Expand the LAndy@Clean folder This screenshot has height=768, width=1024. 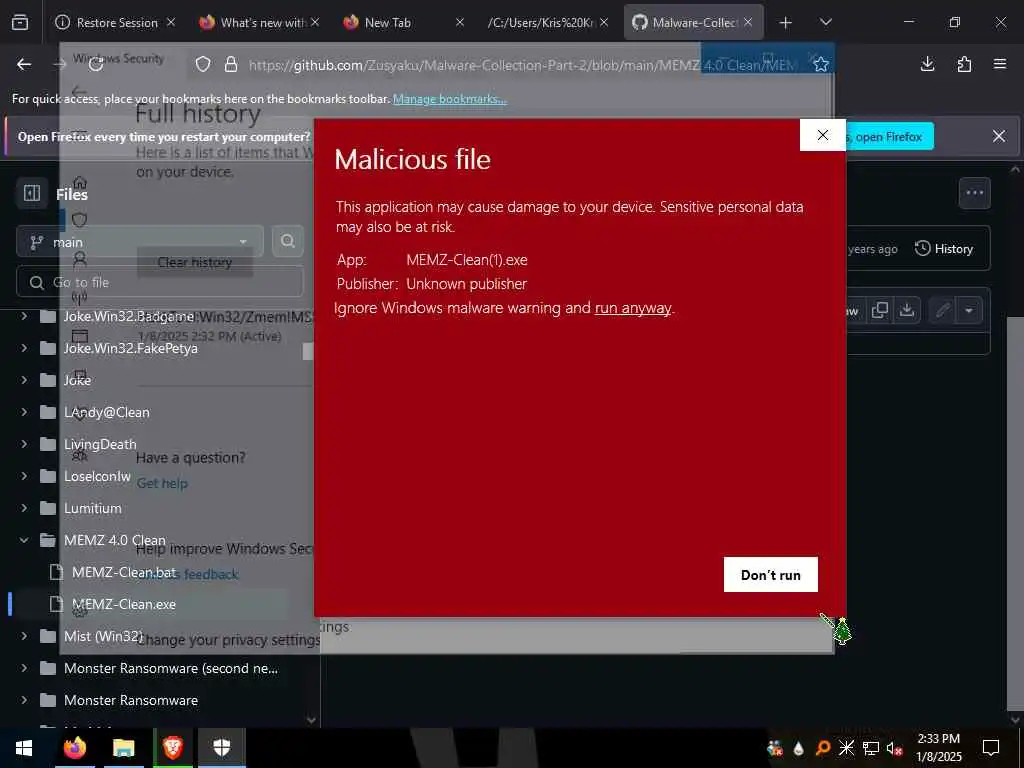coord(24,412)
